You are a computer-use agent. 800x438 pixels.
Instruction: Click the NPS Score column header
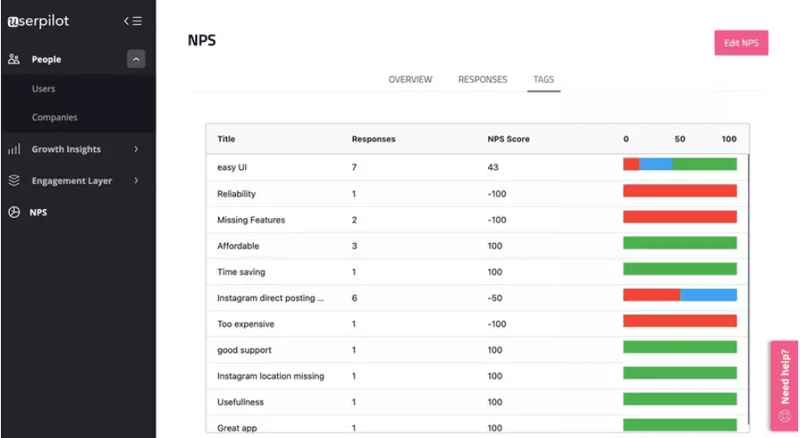point(507,139)
